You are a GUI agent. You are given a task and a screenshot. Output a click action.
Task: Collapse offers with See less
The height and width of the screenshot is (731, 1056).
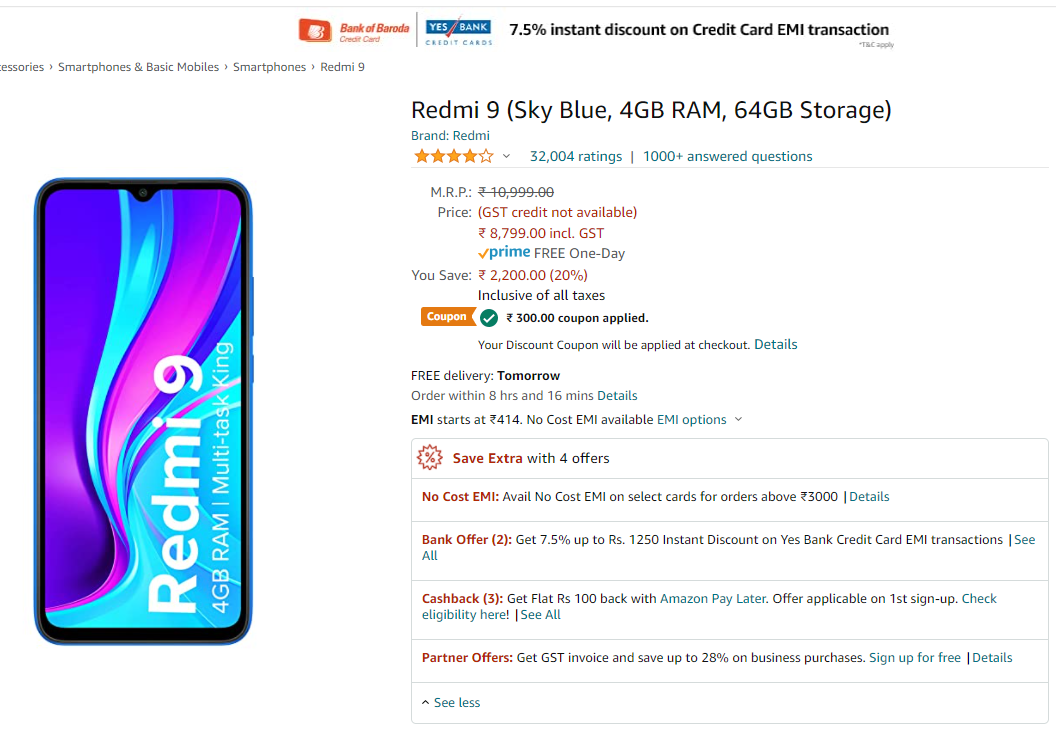[x=451, y=703]
